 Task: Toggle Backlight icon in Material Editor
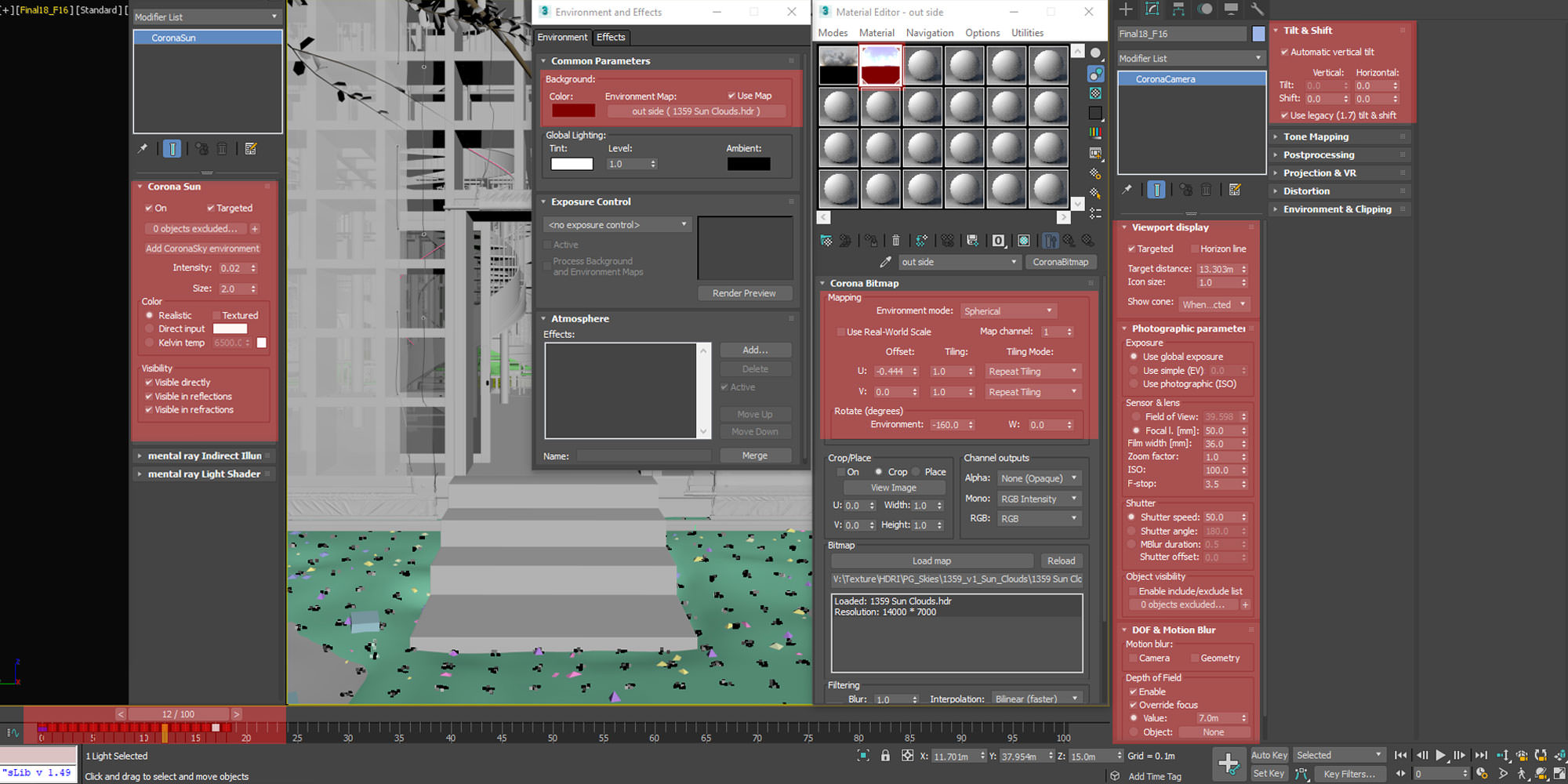(1095, 74)
